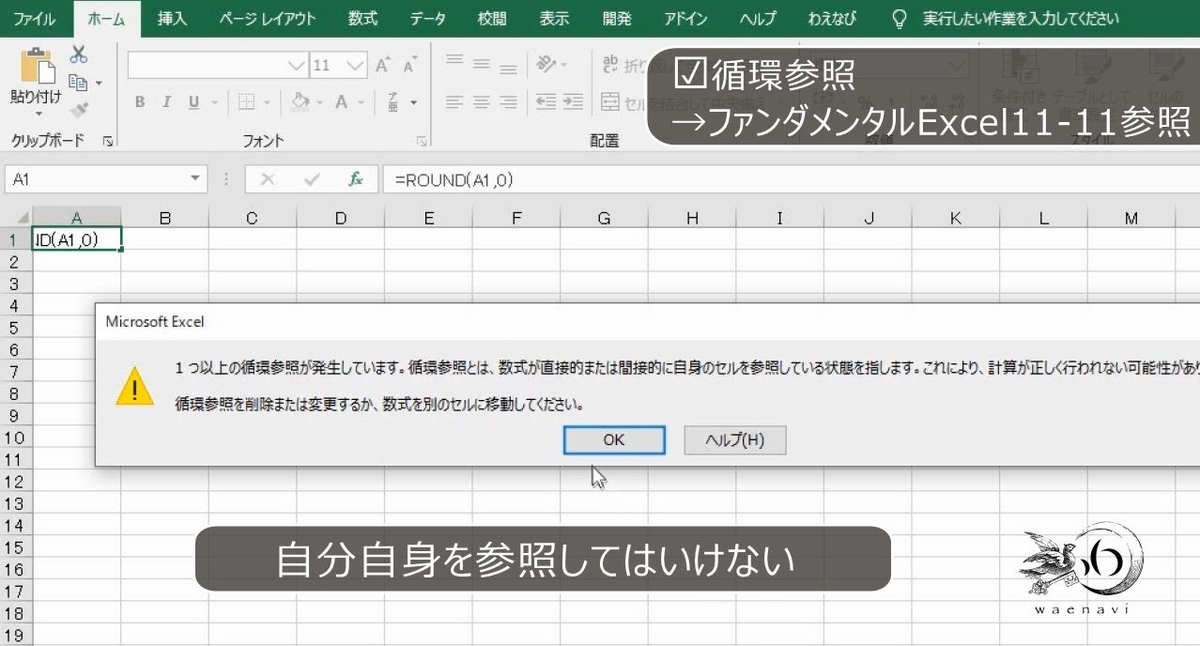Expand the Paste options arrow
The image size is (1200, 646).
coord(38,113)
